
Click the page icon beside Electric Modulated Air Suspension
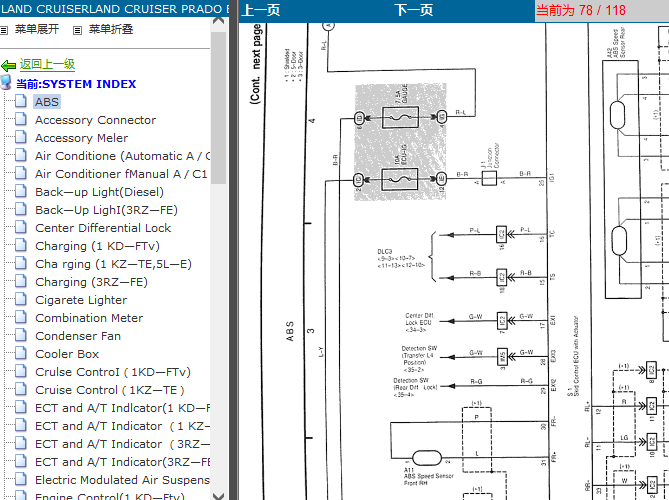point(20,479)
